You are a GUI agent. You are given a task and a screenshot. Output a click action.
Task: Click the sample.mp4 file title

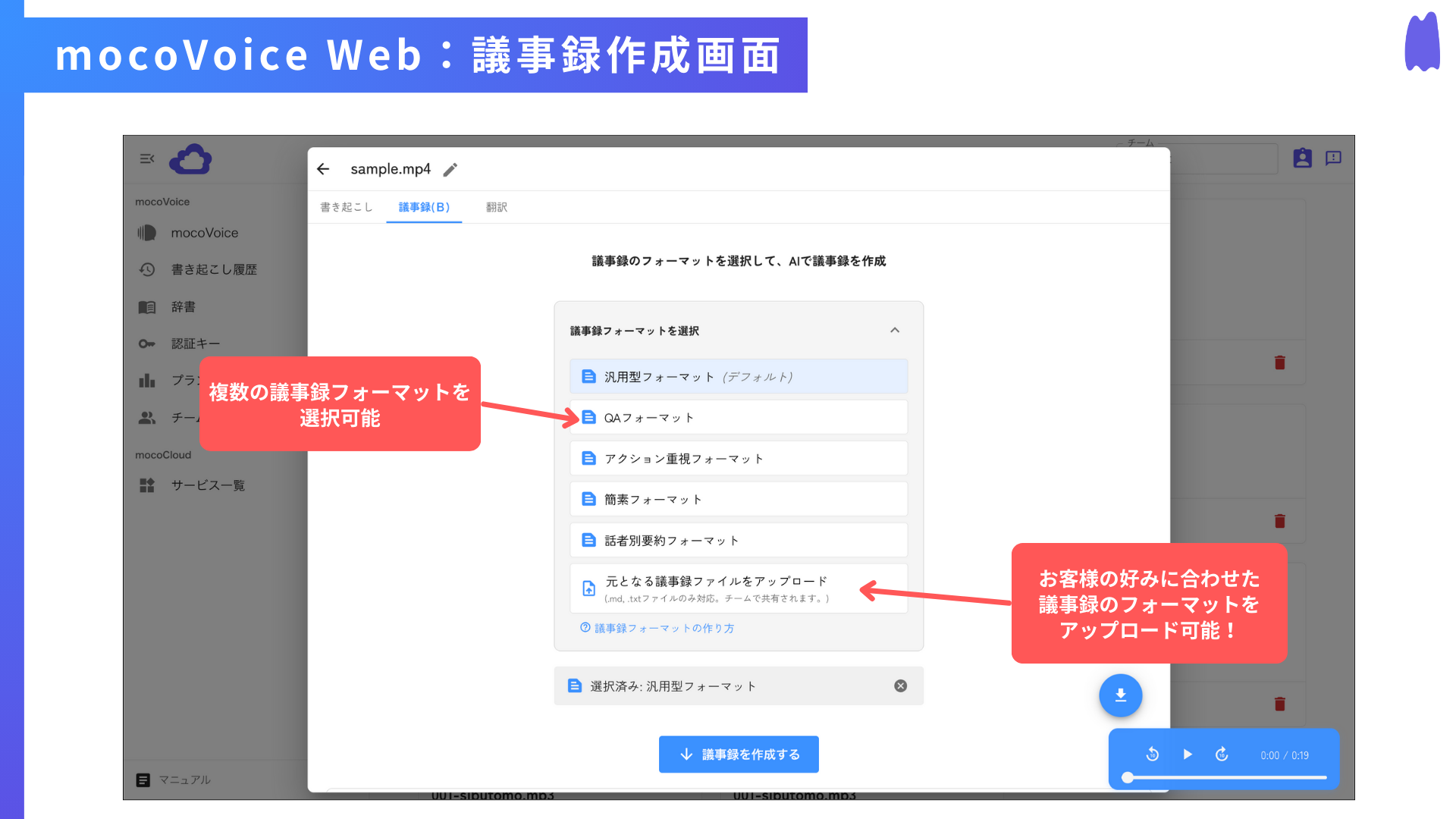[391, 169]
